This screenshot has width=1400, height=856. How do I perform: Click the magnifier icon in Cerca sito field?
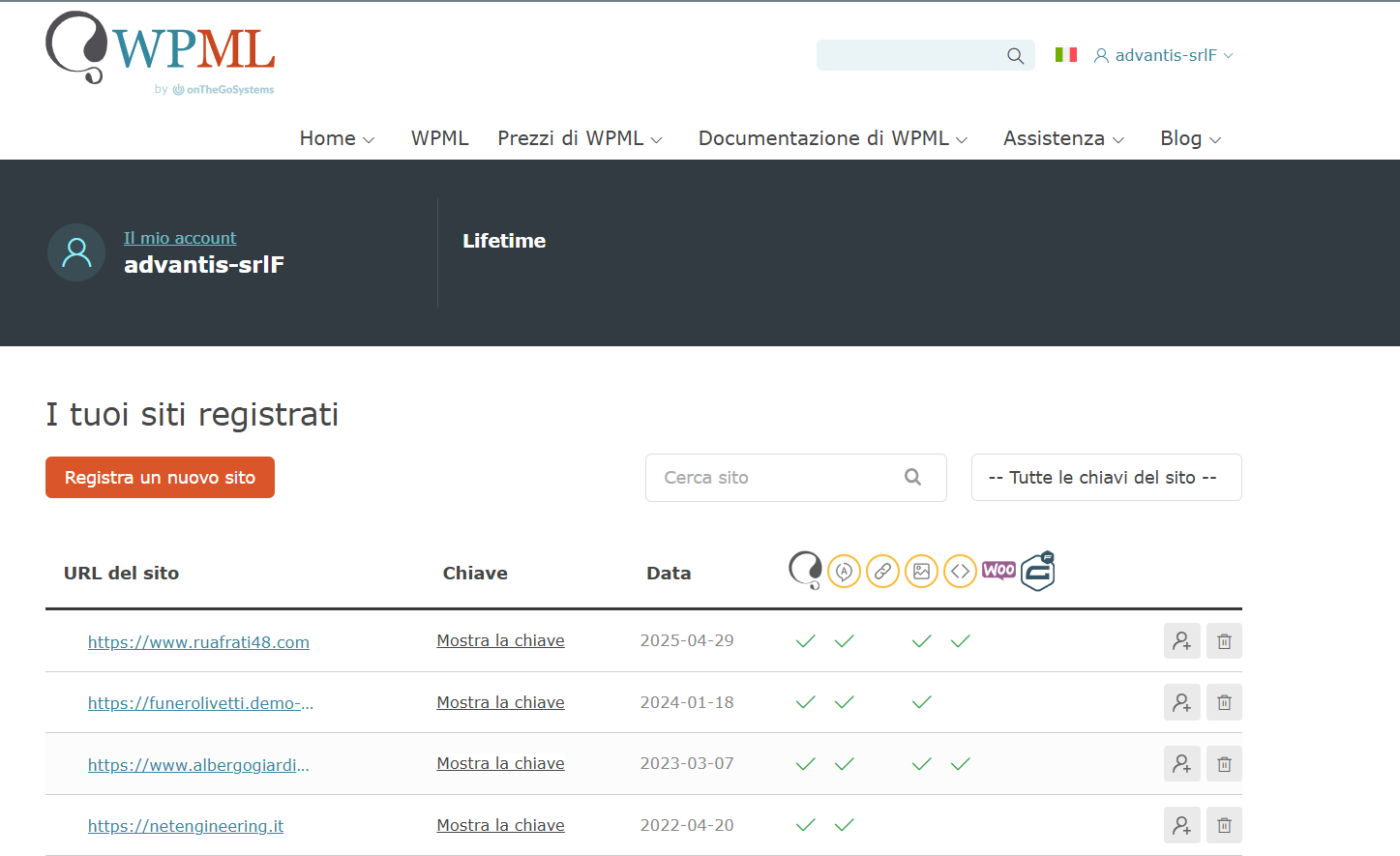(912, 477)
